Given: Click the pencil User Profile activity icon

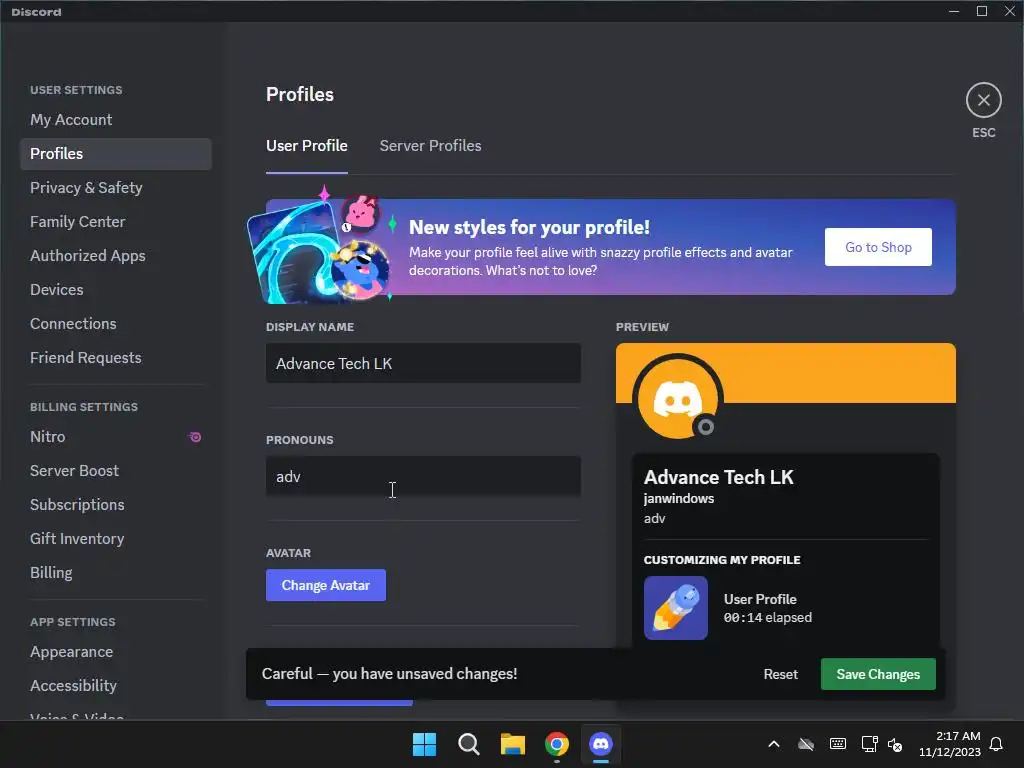Looking at the screenshot, I should [x=675, y=607].
